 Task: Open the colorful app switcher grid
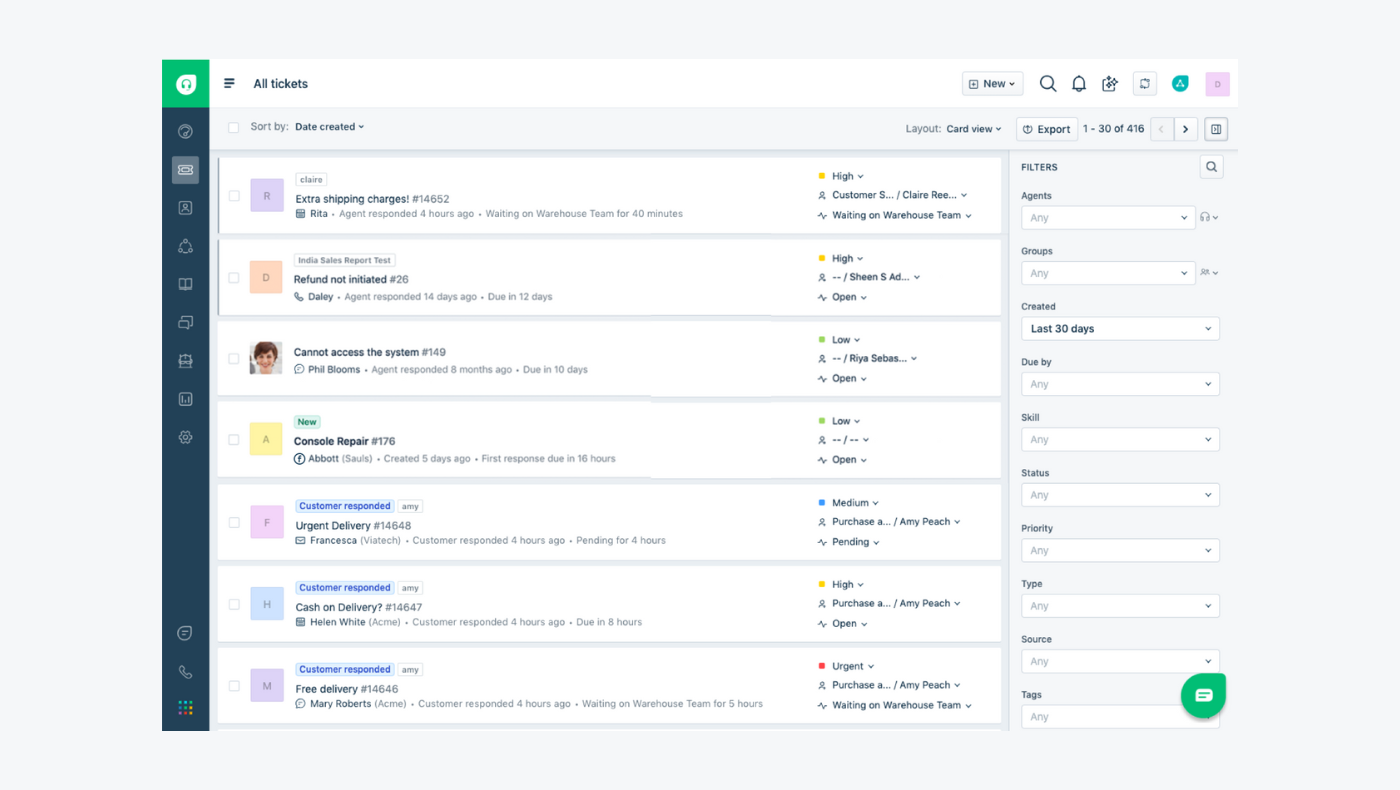click(185, 708)
